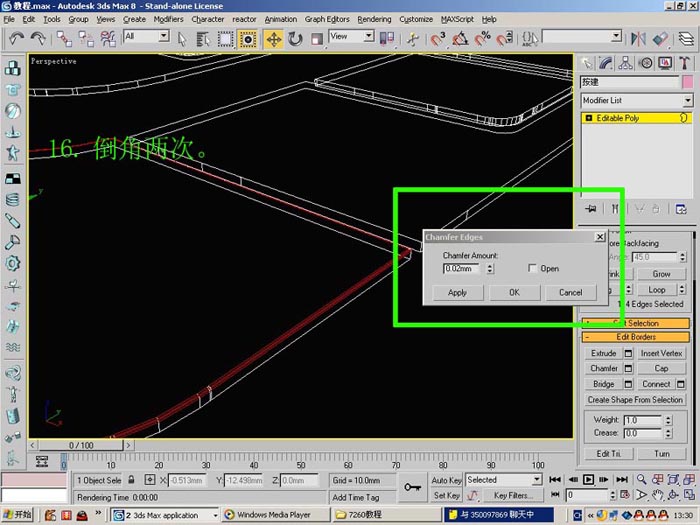This screenshot has height=525, width=700.
Task: Click the Create Shape From Selection button
Action: [x=635, y=400]
